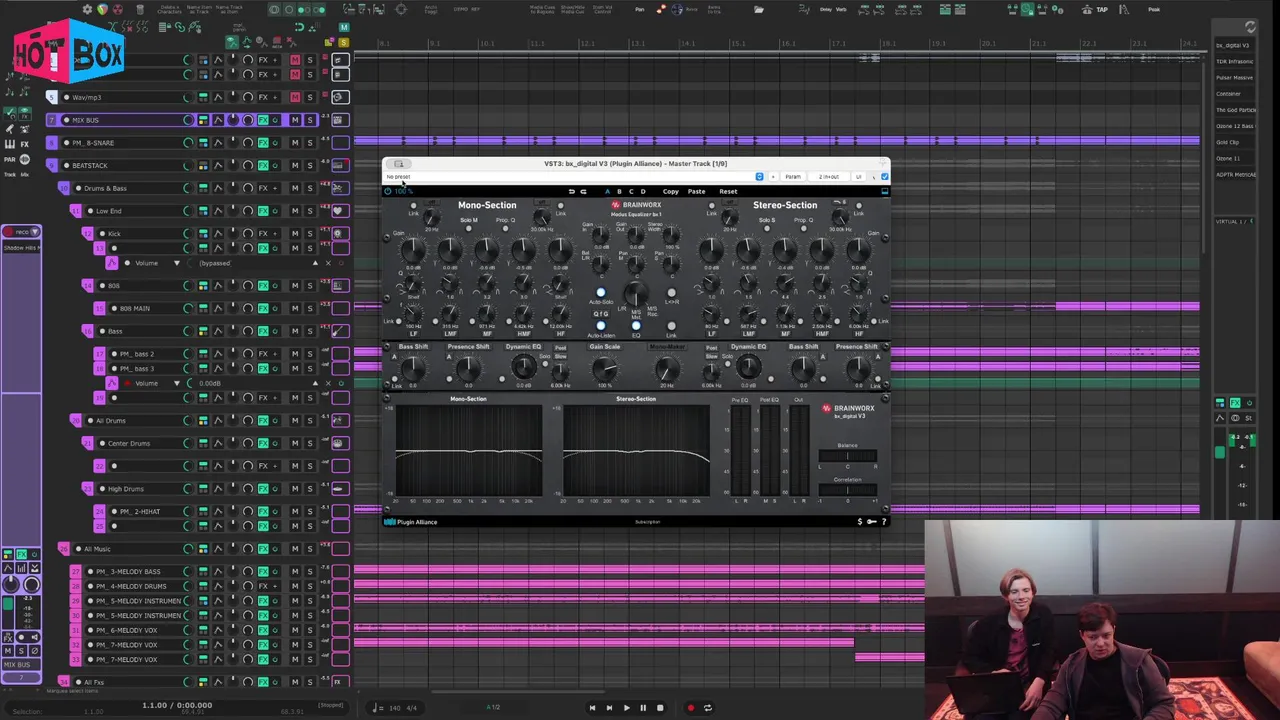Collapse the Low End folder track
The width and height of the screenshot is (1280, 720).
(76, 211)
